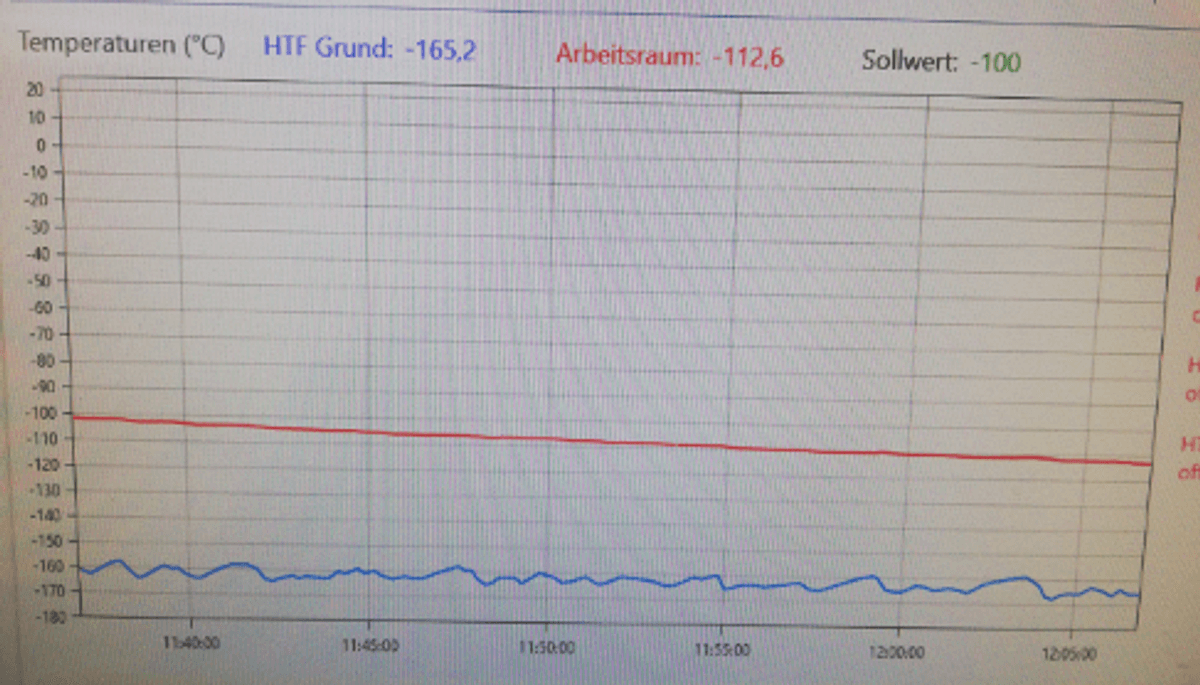Select the 11:40:00 time axis label

click(x=191, y=641)
